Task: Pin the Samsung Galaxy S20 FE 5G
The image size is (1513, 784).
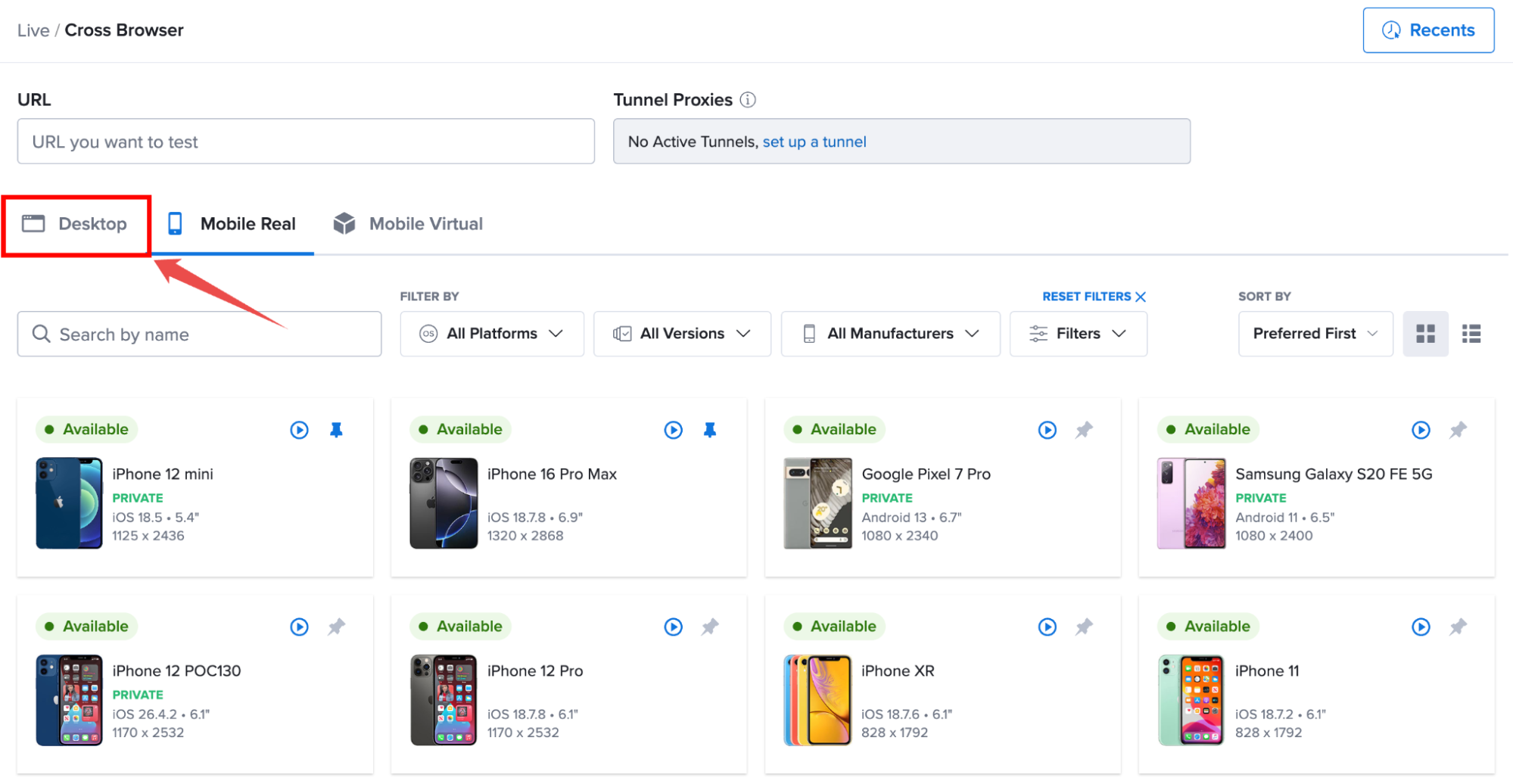Action: click(1458, 430)
